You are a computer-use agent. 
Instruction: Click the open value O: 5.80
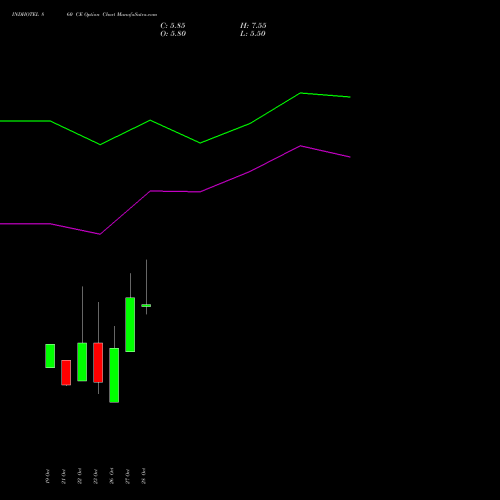coord(173,34)
